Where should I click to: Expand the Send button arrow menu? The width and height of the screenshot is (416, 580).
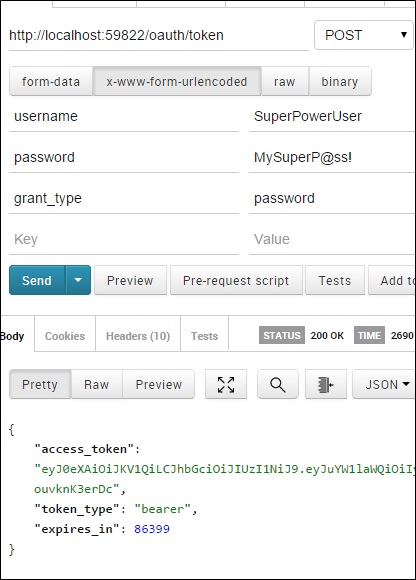pyautogui.click(x=78, y=280)
